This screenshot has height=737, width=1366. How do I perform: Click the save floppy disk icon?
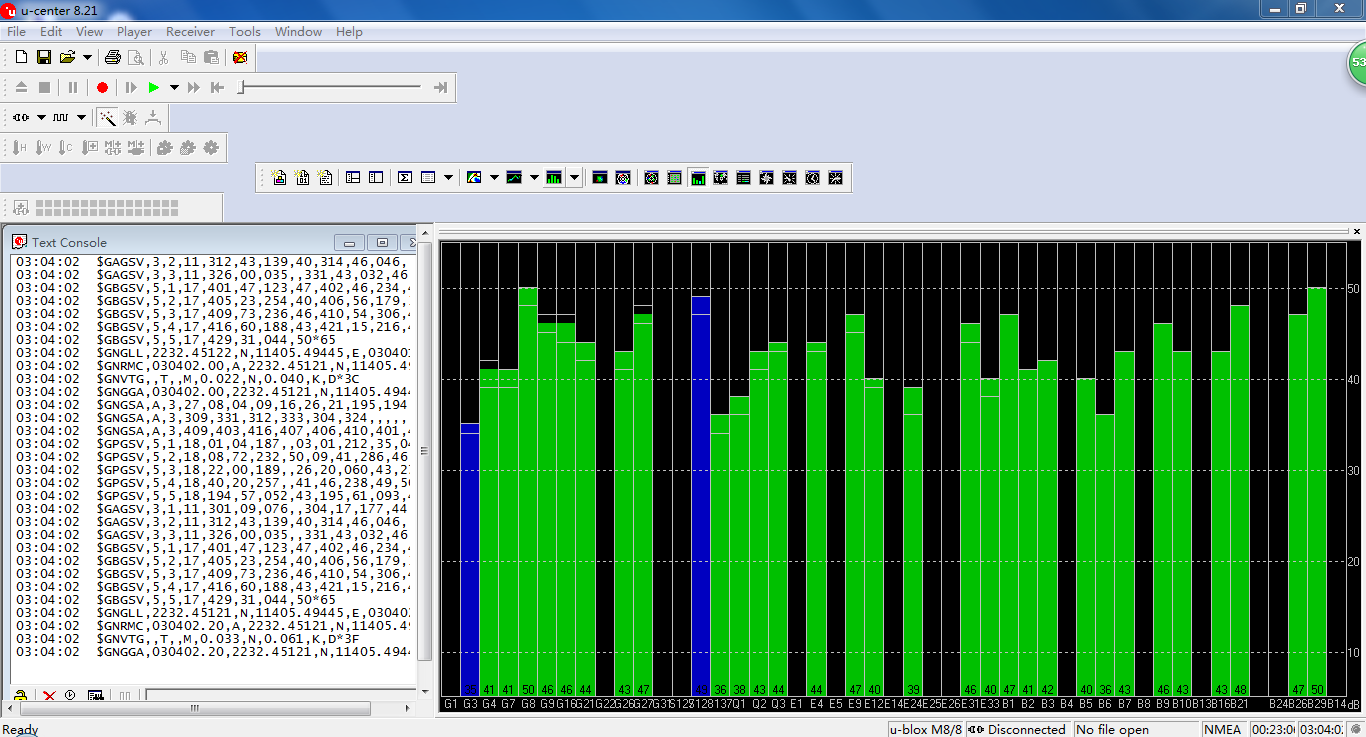click(44, 58)
